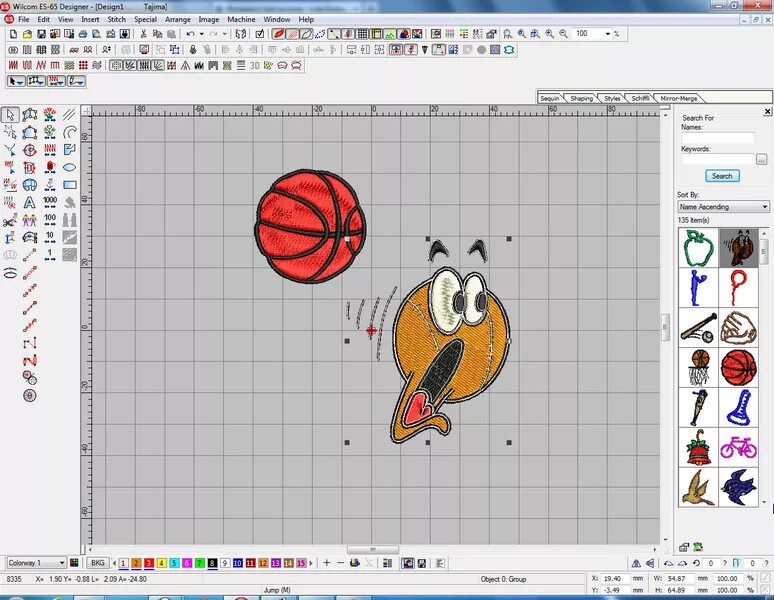Click the scissors Cut icon in toolbar
Image resolution: width=774 pixels, height=600 pixels.
point(143,34)
